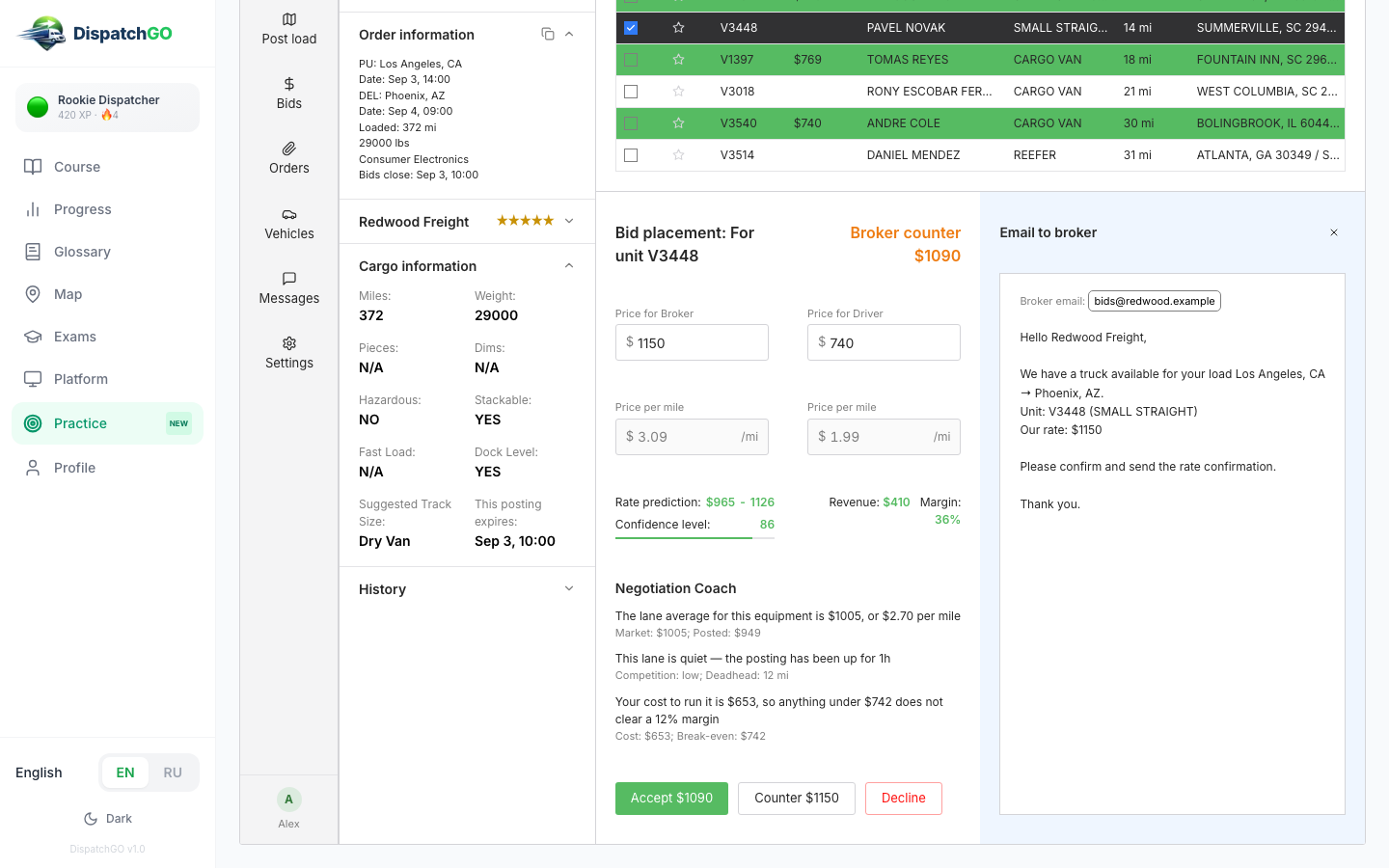This screenshot has width=1389, height=868.
Task: Collapse the Order information section
Action: [x=569, y=34]
